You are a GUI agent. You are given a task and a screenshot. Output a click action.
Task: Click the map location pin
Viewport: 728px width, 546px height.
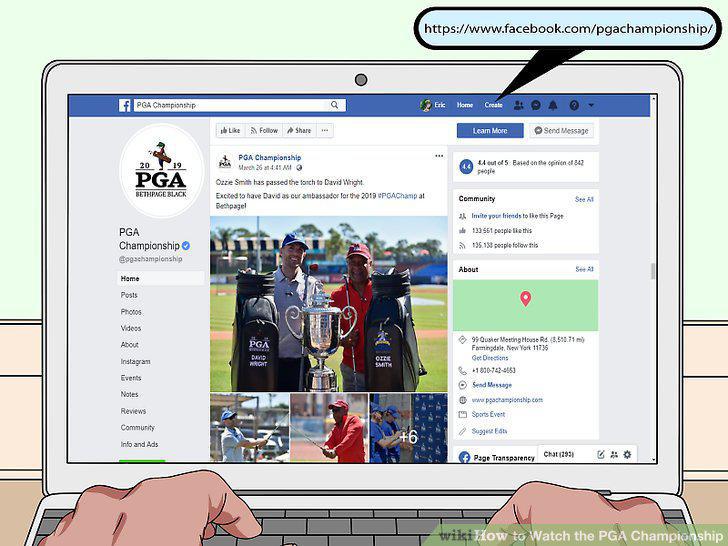click(526, 299)
